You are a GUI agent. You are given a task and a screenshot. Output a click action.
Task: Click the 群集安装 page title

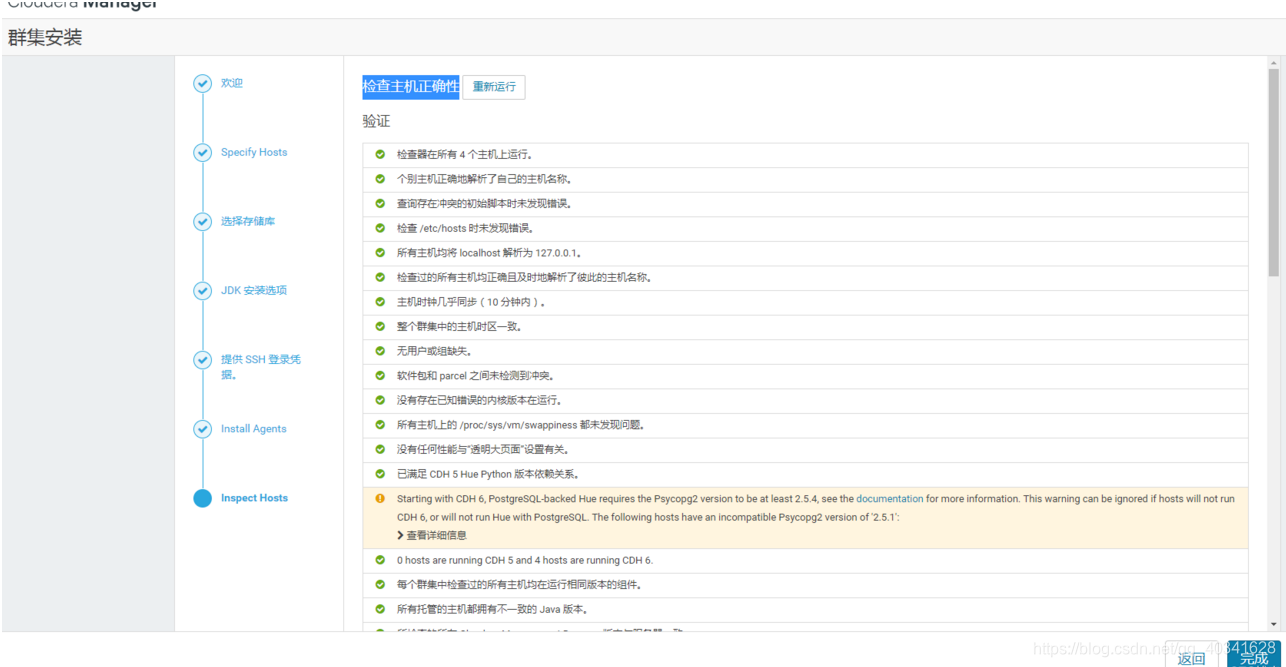[45, 38]
